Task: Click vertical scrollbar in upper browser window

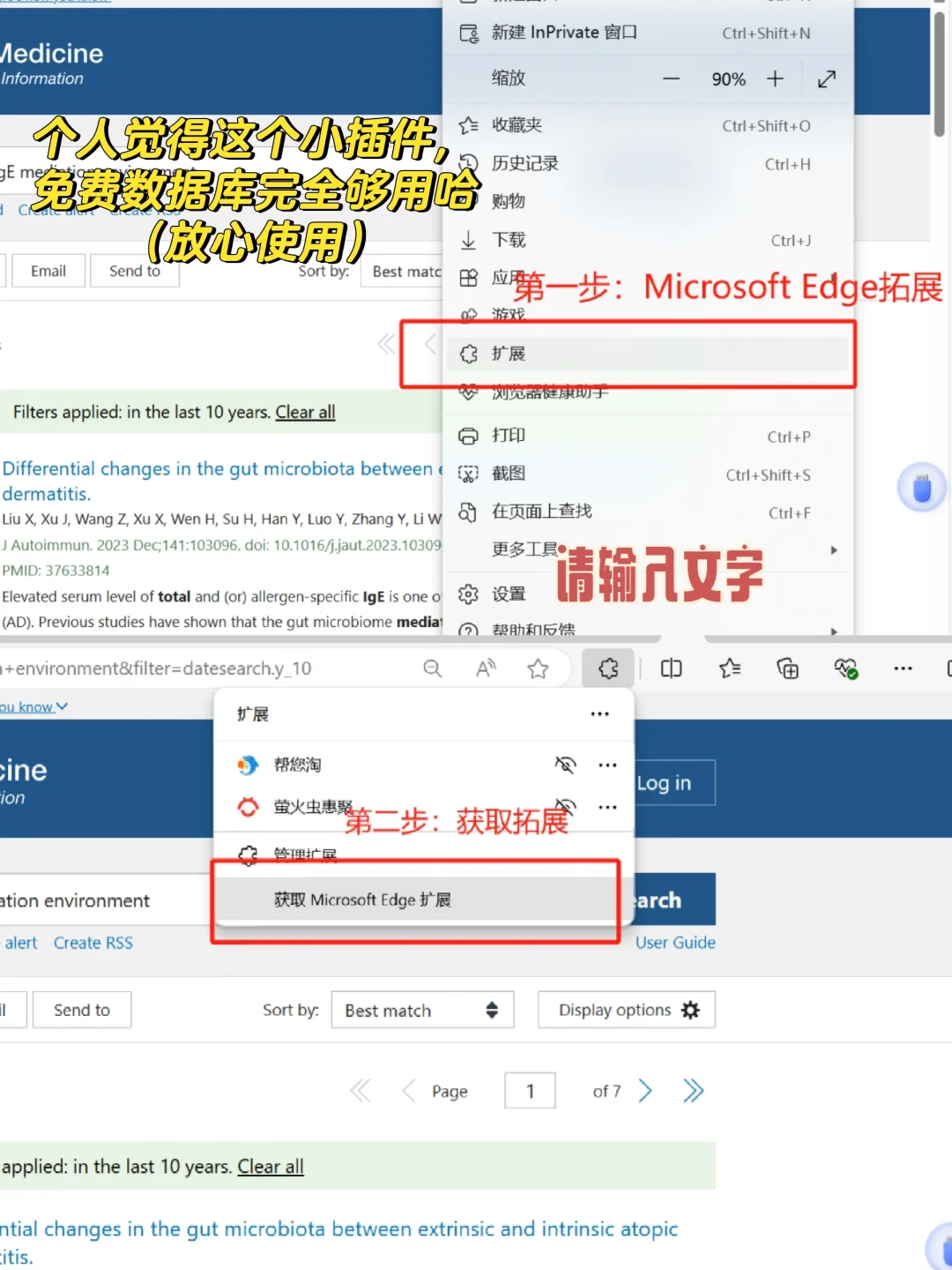Action: [x=940, y=75]
